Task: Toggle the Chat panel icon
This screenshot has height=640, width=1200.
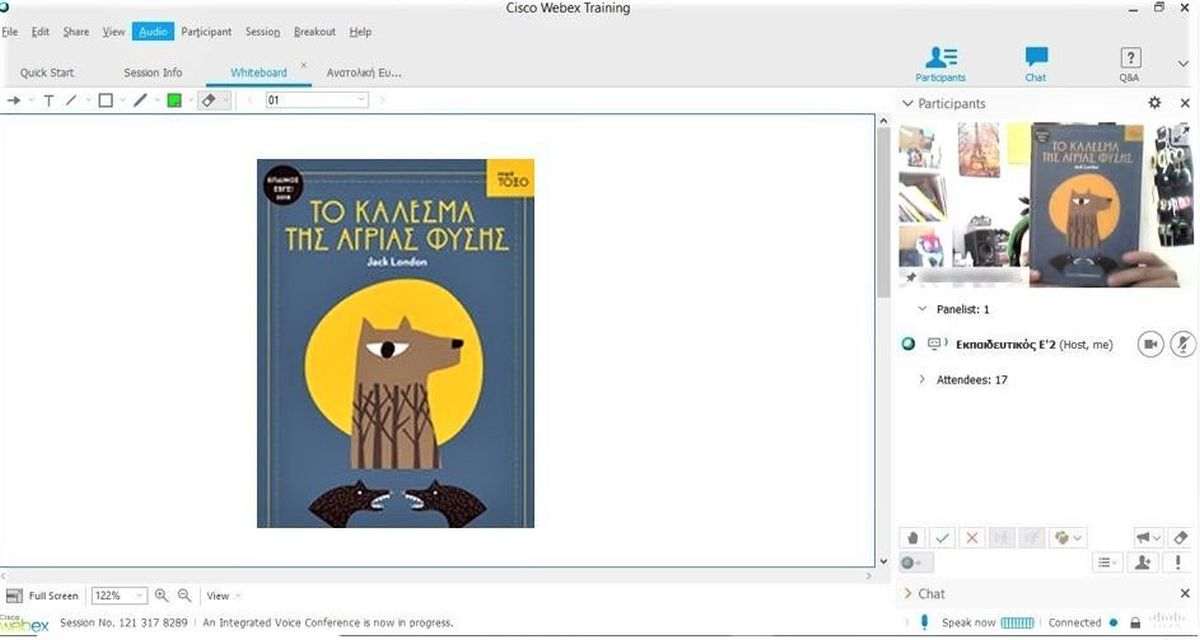Action: tap(1036, 64)
